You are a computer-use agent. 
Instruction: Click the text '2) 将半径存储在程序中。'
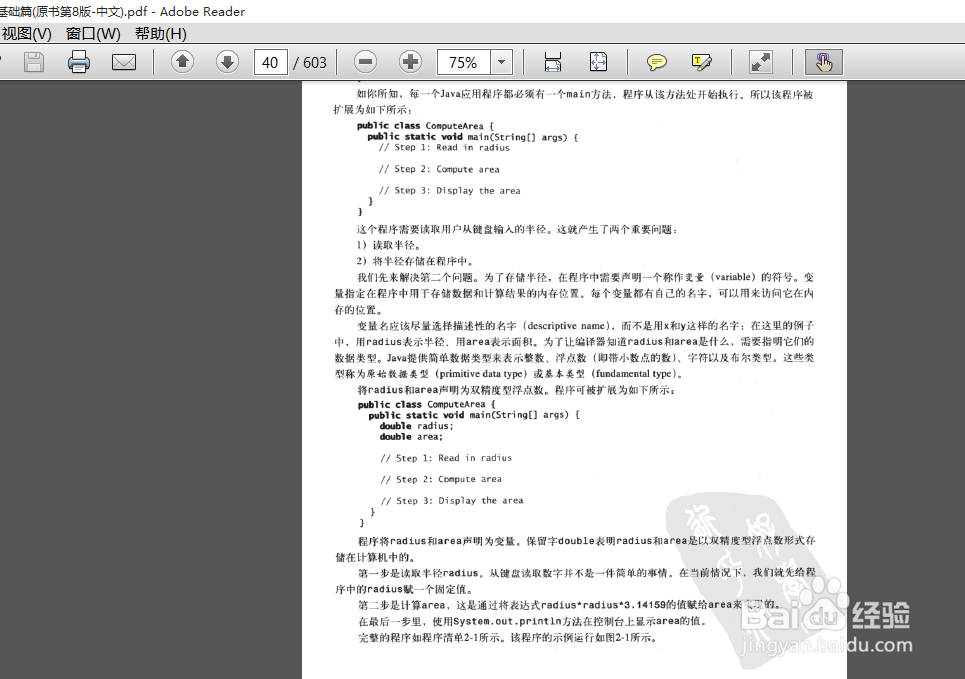415,261
